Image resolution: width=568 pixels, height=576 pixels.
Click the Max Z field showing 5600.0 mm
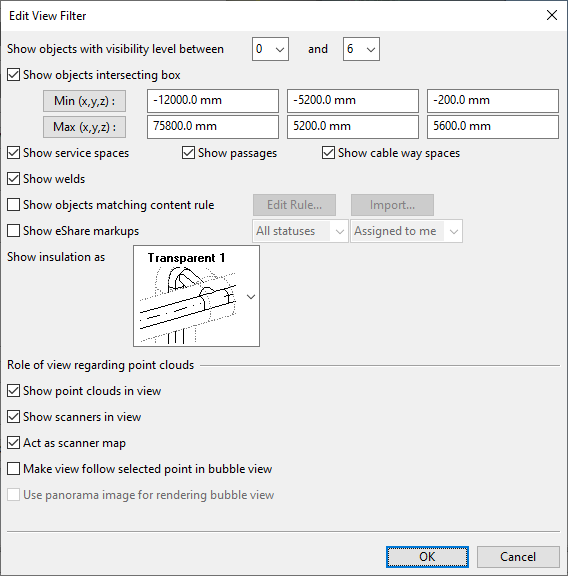(493, 127)
